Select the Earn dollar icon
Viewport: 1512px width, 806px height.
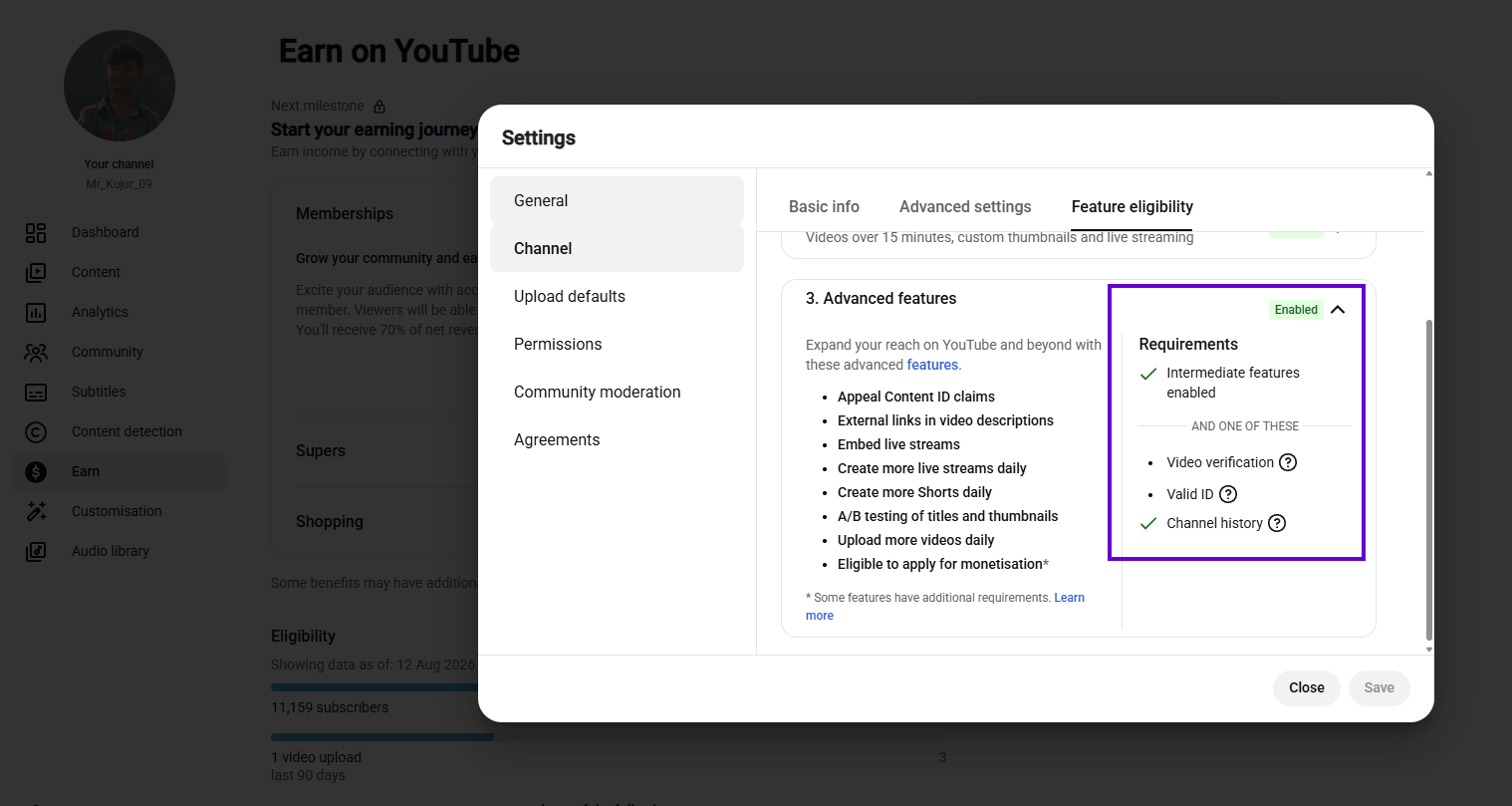point(36,471)
